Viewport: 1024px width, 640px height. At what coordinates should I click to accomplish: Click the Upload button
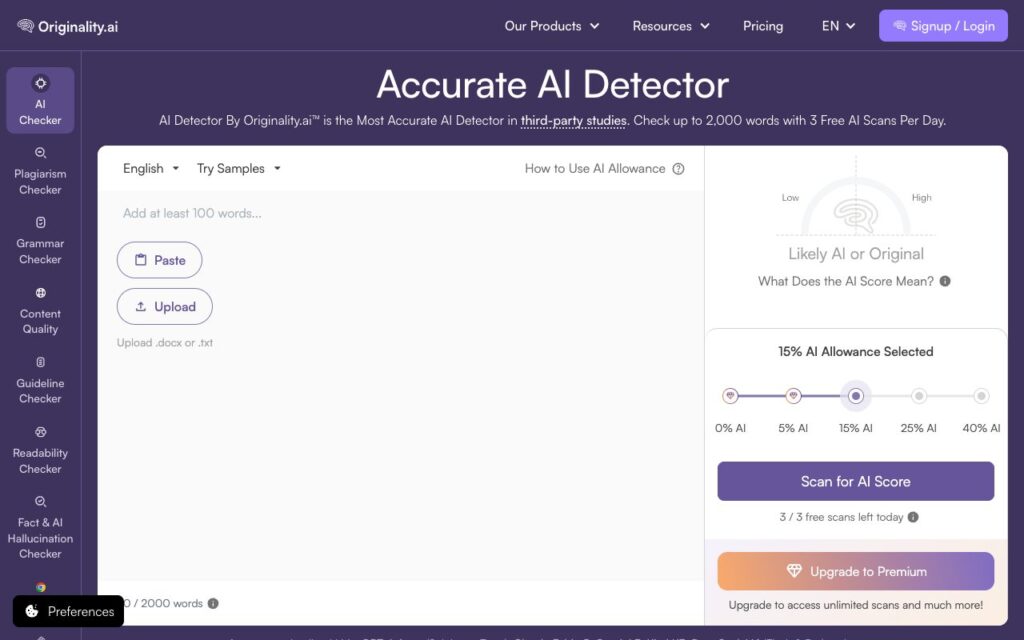coord(165,306)
